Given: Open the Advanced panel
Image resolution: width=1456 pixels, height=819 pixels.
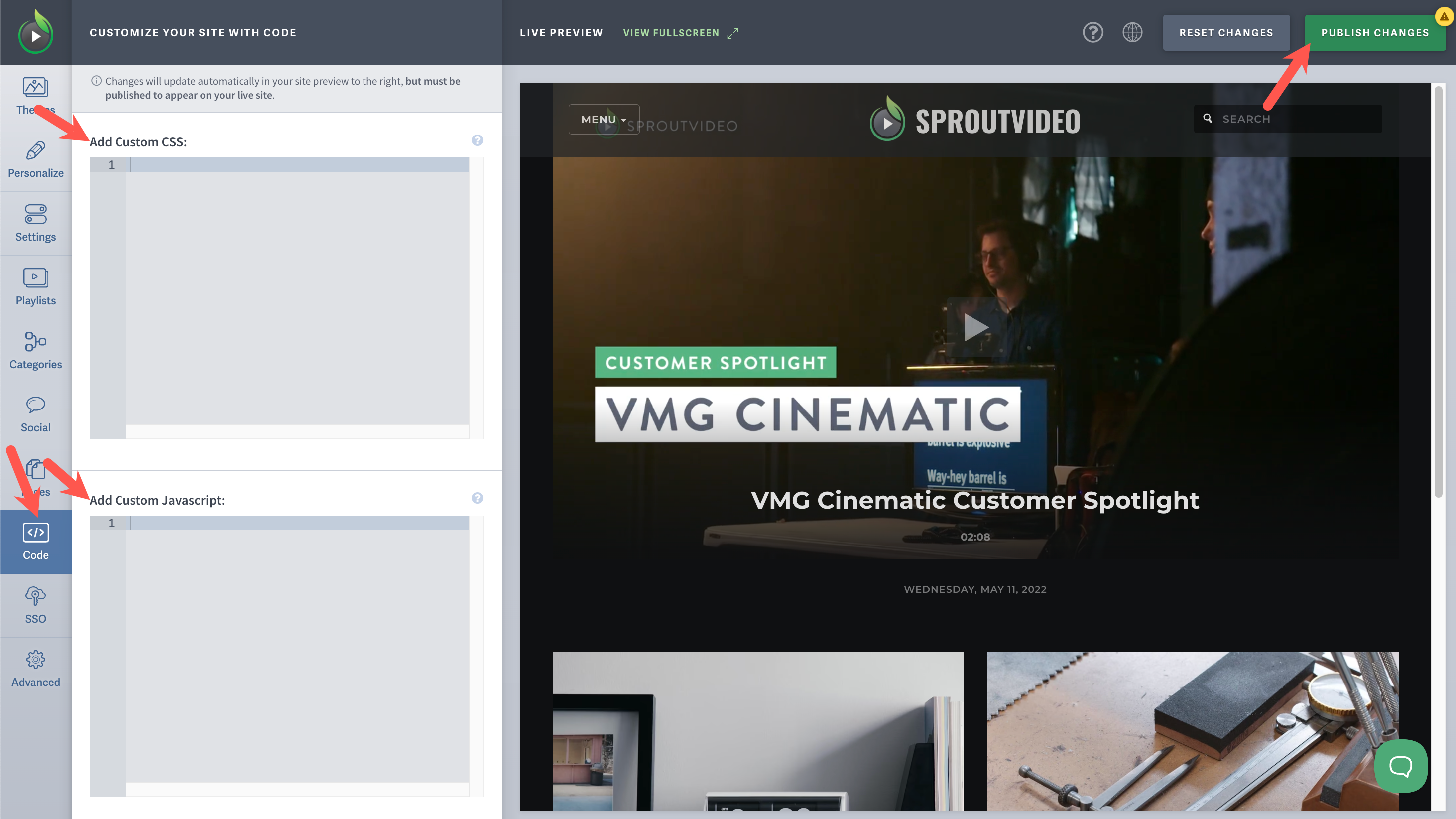Looking at the screenshot, I should (x=35, y=669).
